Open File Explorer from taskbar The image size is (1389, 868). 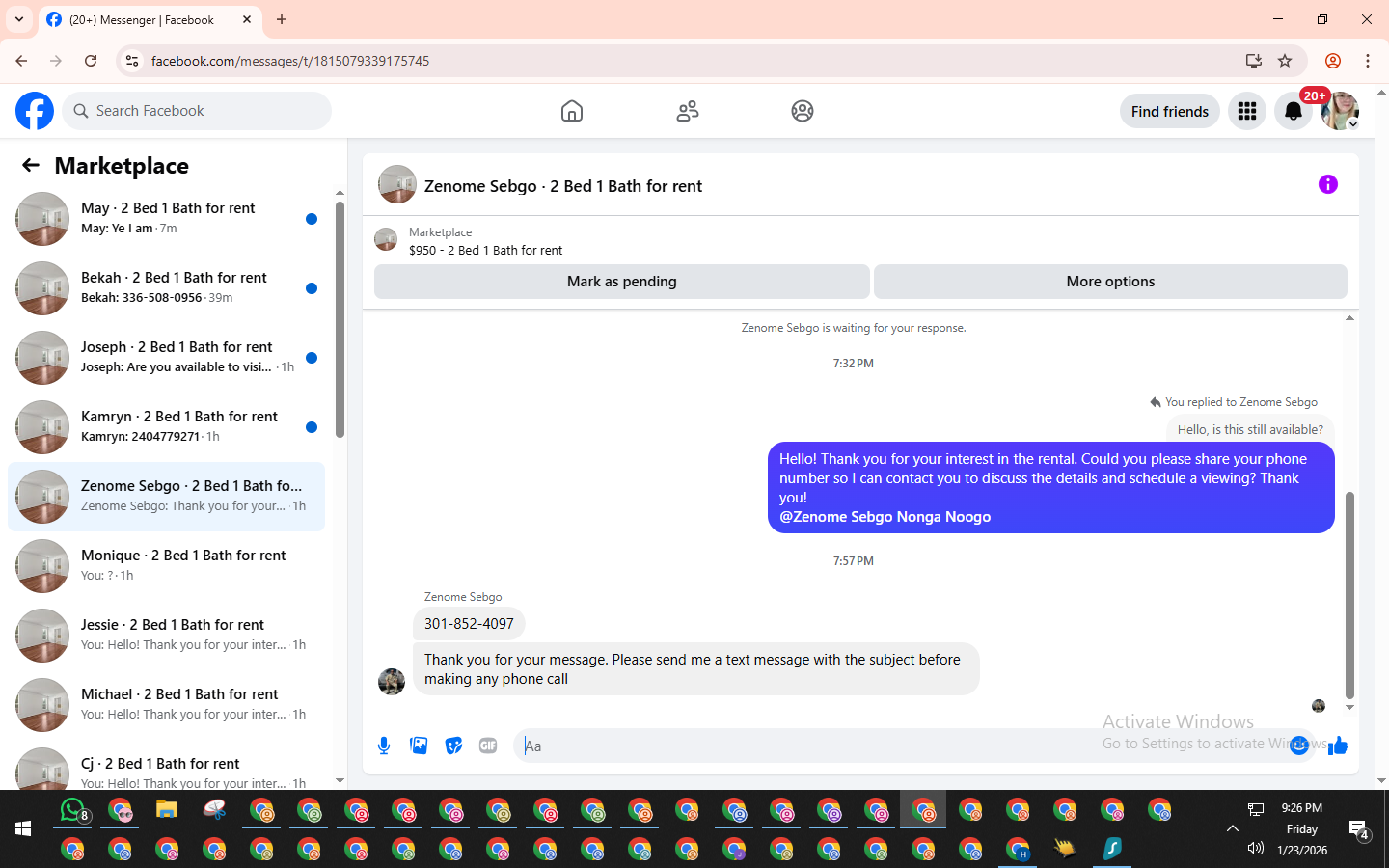pos(167,810)
